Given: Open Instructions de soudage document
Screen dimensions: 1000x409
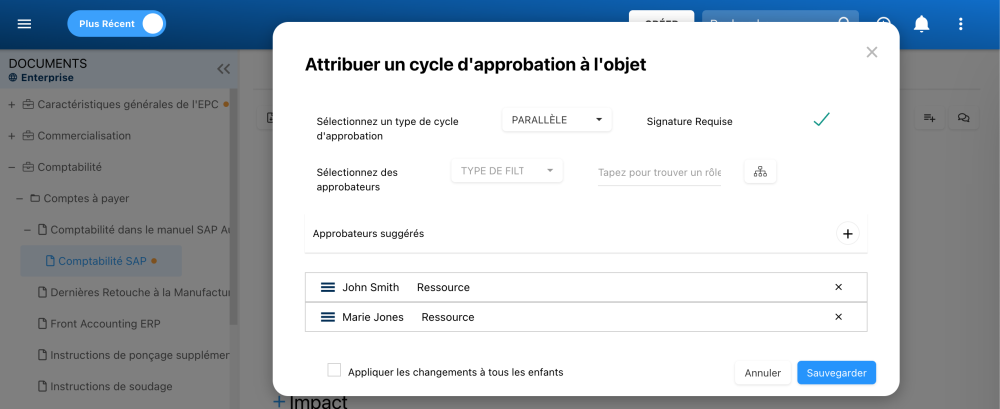Looking at the screenshot, I should point(111,386).
